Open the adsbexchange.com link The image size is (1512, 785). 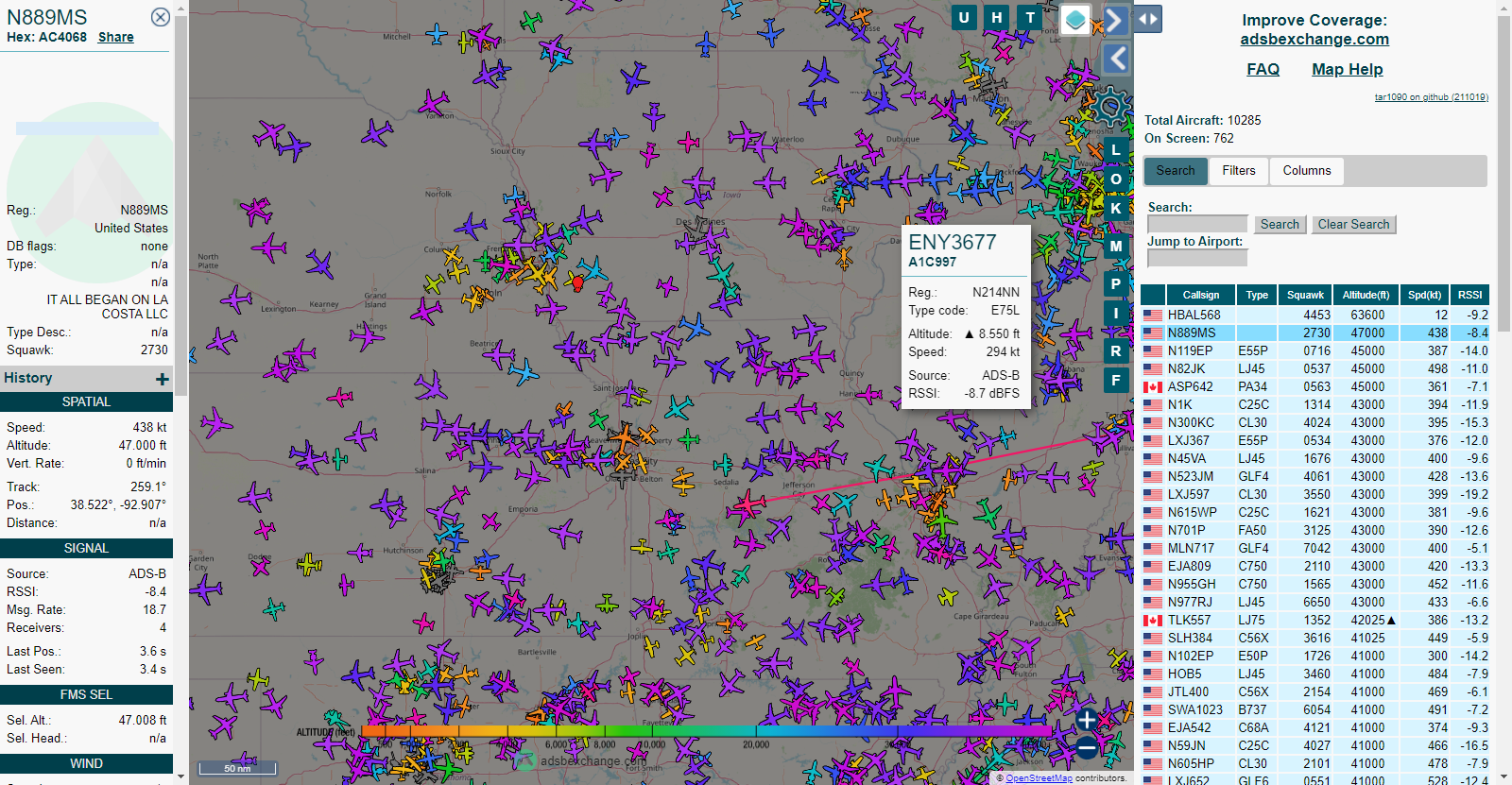tap(1314, 39)
